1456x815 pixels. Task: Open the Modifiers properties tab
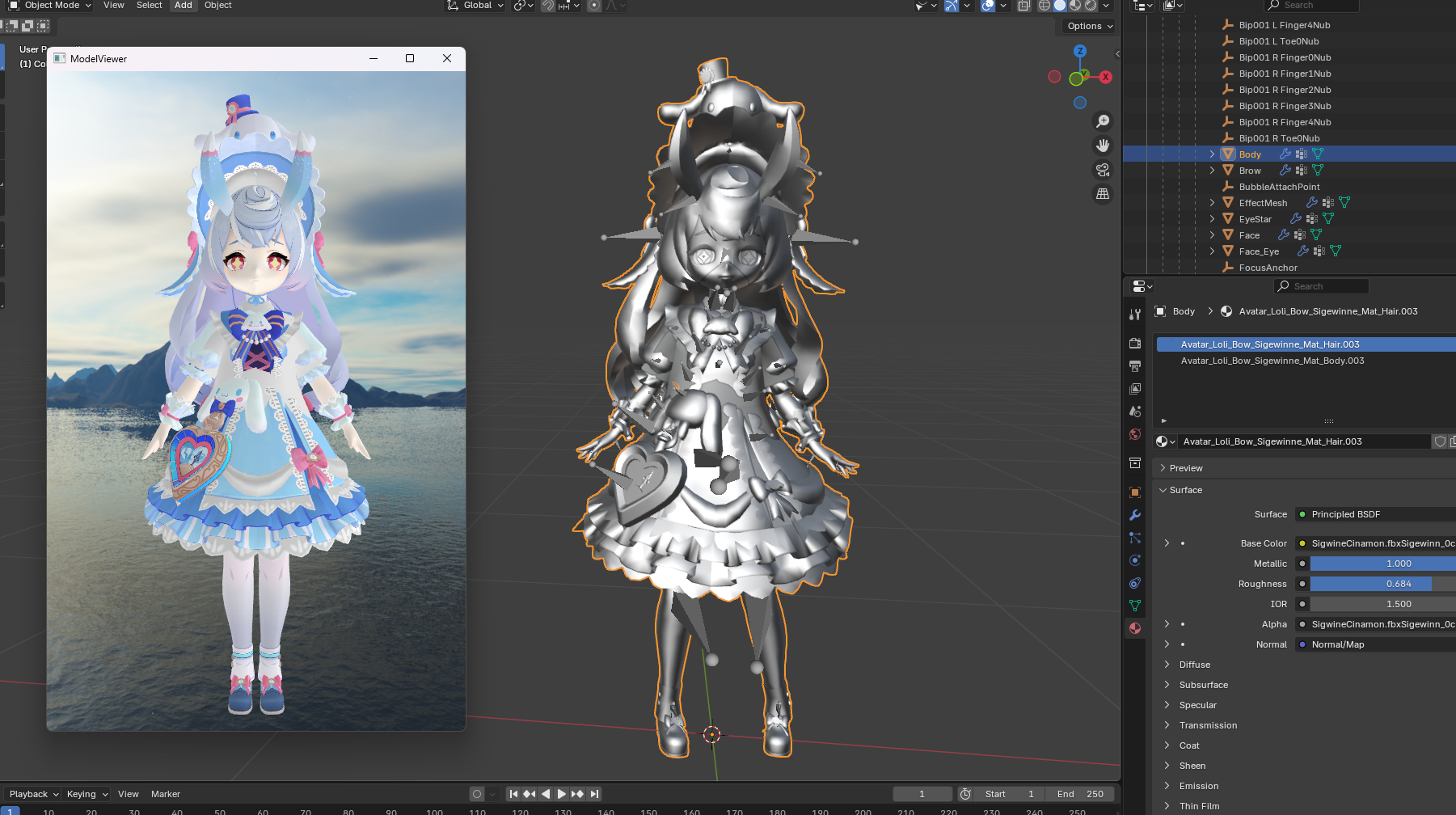1135,515
